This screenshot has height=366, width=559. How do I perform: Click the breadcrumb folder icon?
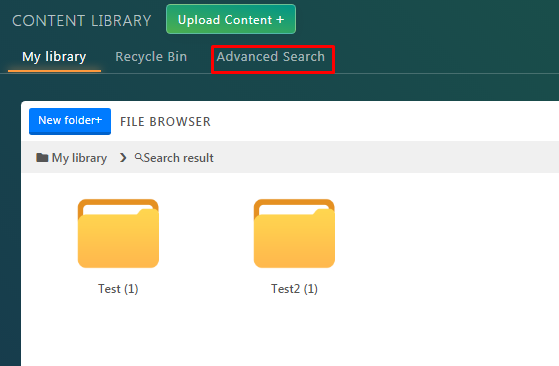pyautogui.click(x=42, y=157)
